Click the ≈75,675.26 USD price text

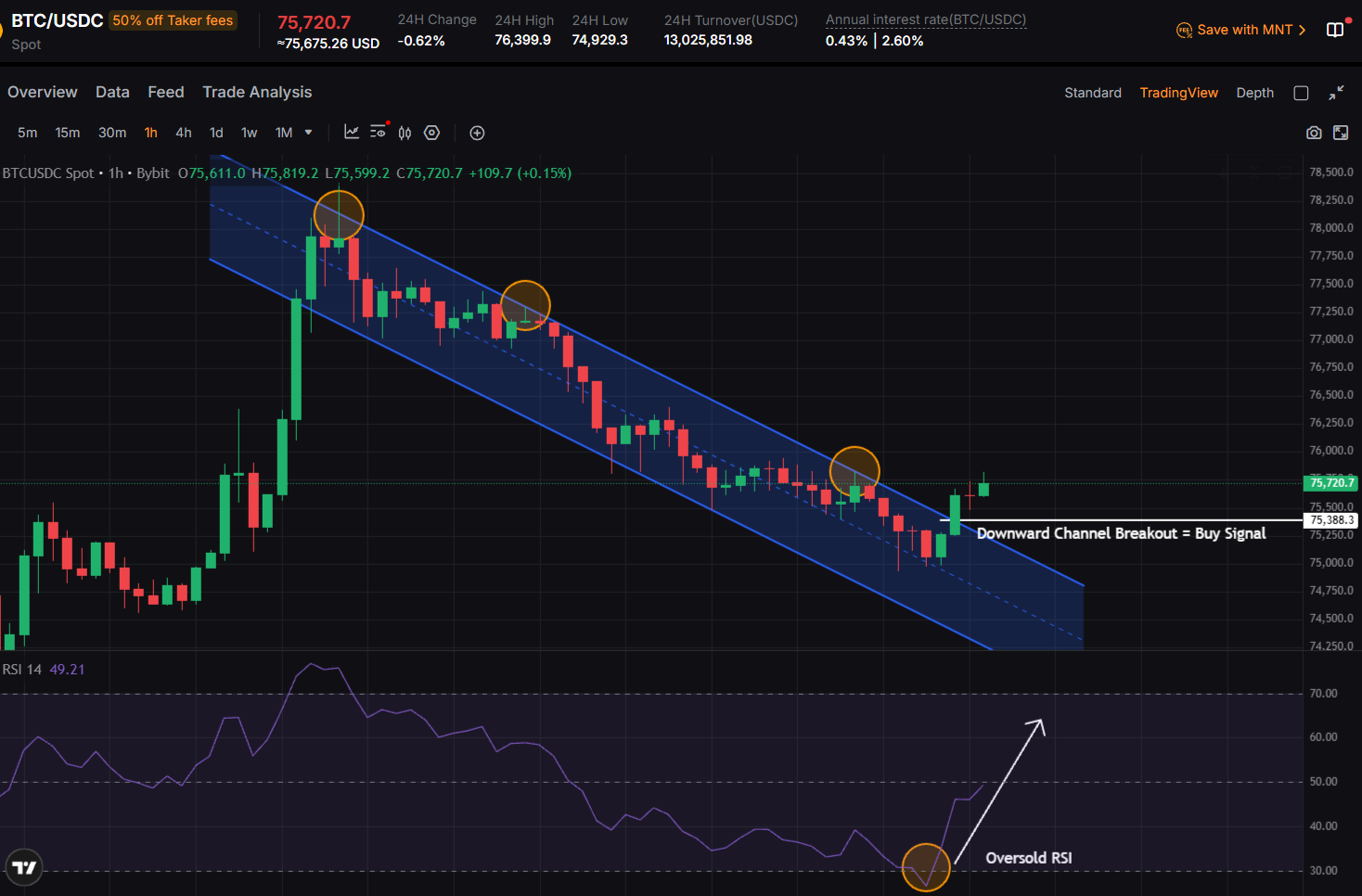point(328,44)
